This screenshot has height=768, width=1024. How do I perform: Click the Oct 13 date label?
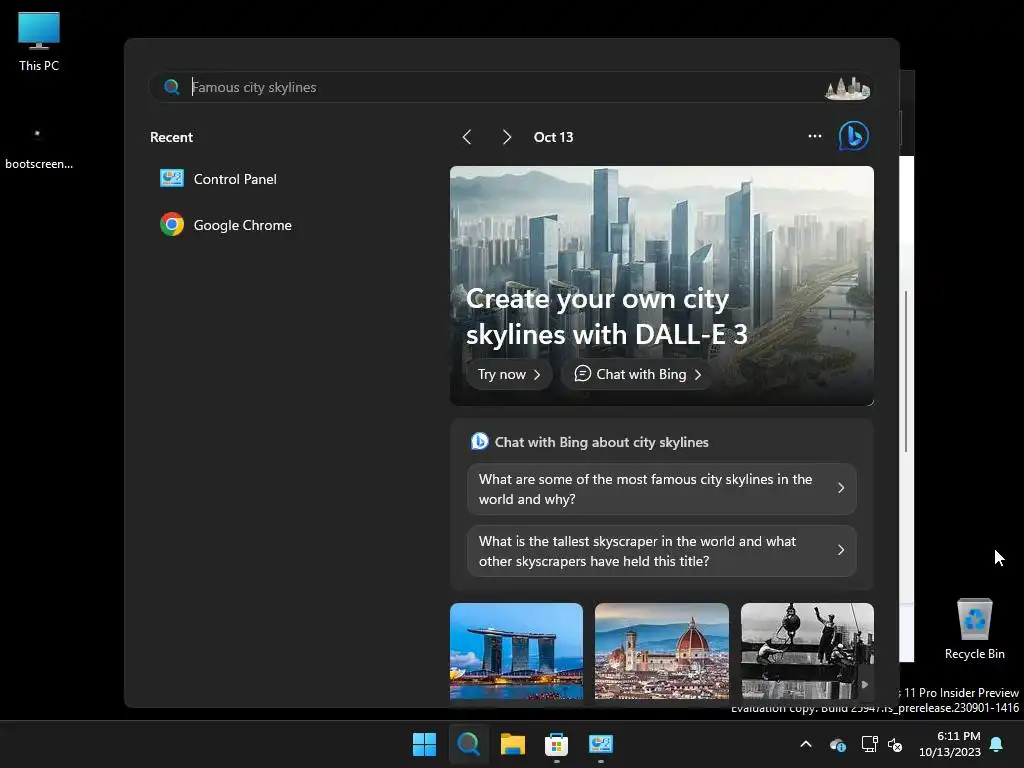[x=553, y=137]
